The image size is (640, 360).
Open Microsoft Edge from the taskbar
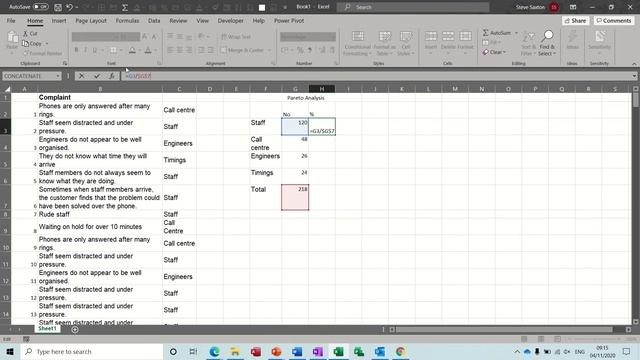(214, 351)
